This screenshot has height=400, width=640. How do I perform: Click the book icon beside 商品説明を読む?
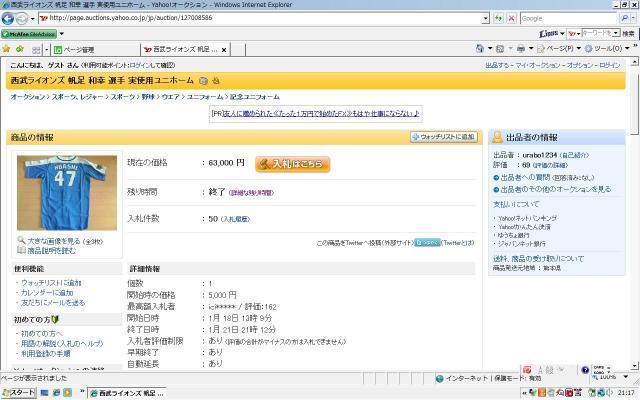21,250
